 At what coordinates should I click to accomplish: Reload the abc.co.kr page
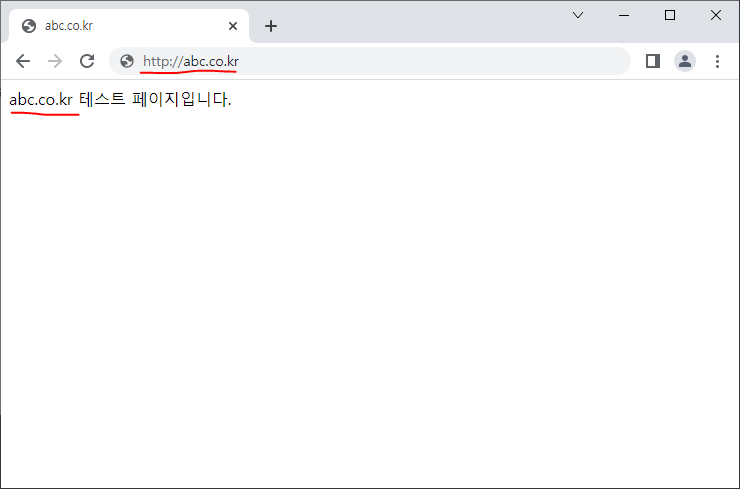click(87, 61)
